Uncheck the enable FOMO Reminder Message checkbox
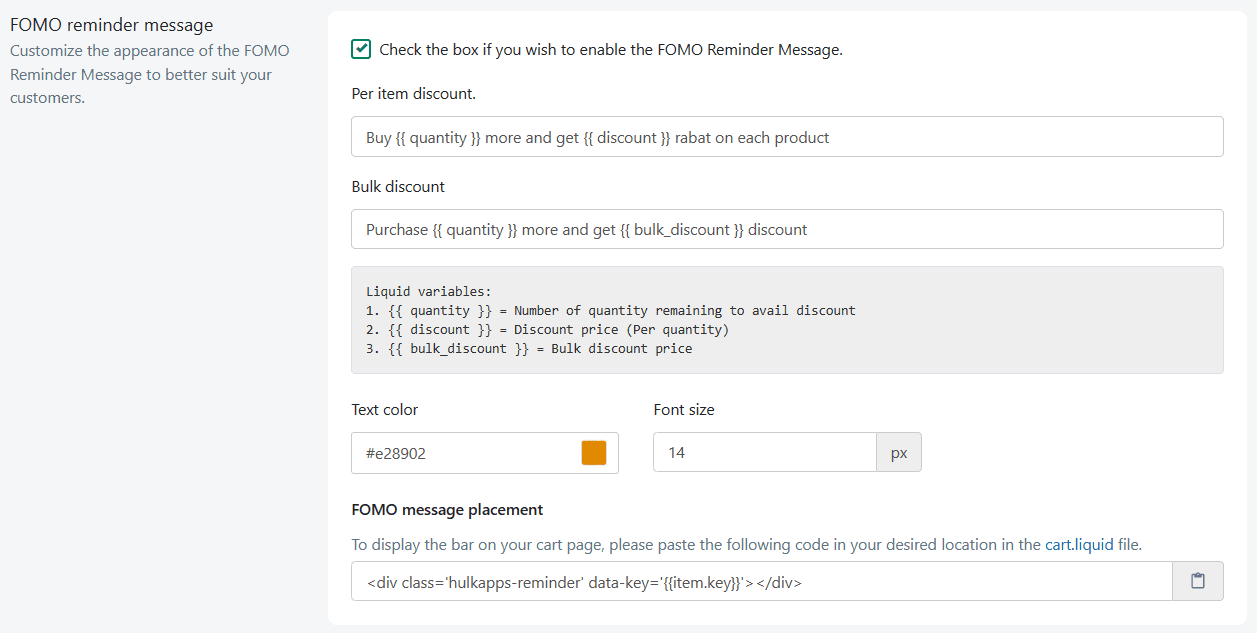This screenshot has width=1257, height=633. click(361, 49)
